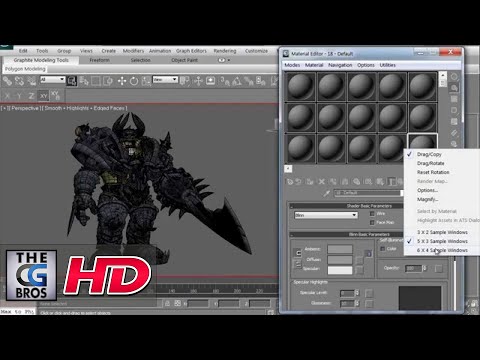480x360 pixels.
Task: Click the Specular color swatch
Action: point(340,270)
